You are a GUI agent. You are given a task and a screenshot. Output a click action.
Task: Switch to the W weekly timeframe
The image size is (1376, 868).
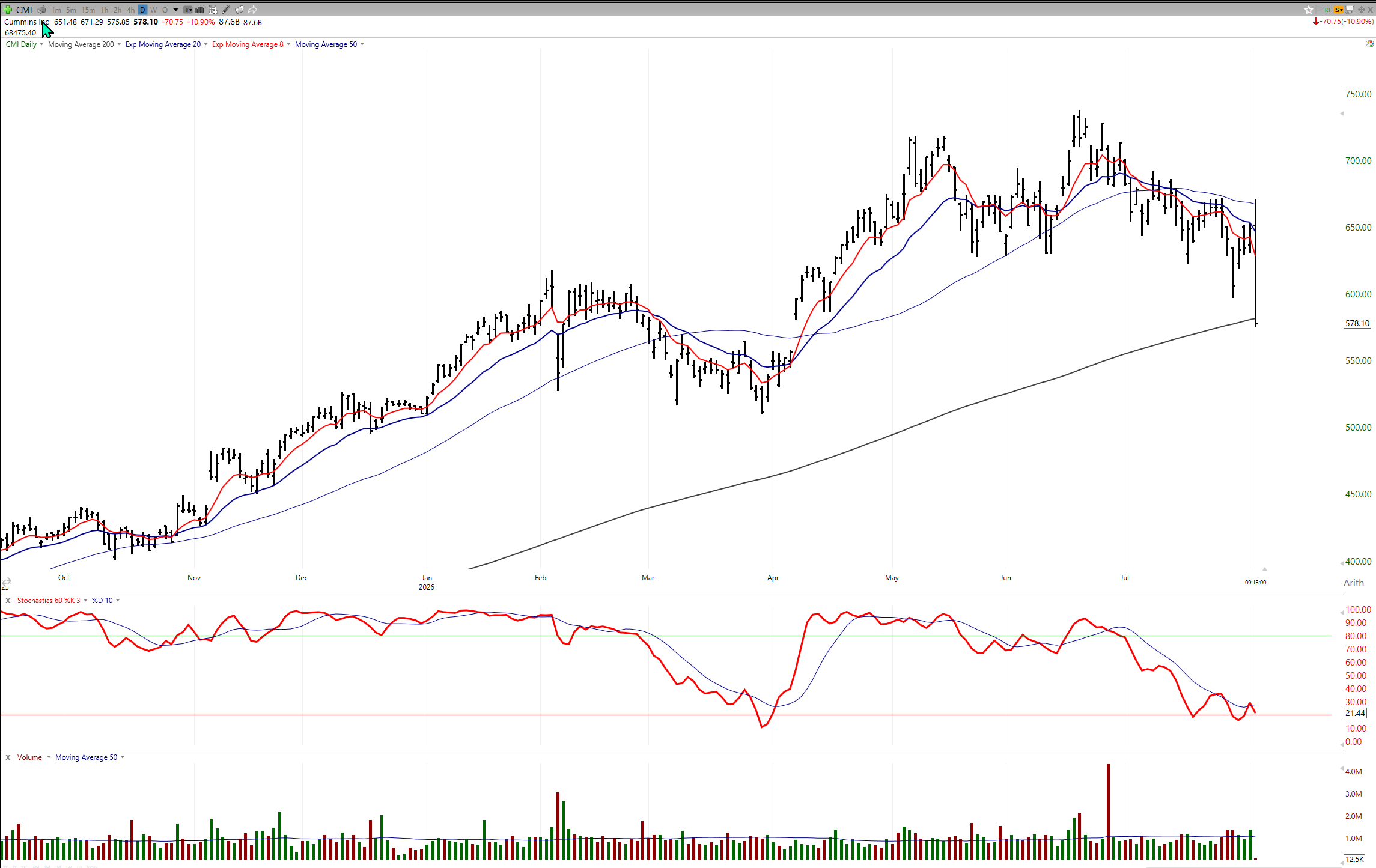tap(154, 10)
